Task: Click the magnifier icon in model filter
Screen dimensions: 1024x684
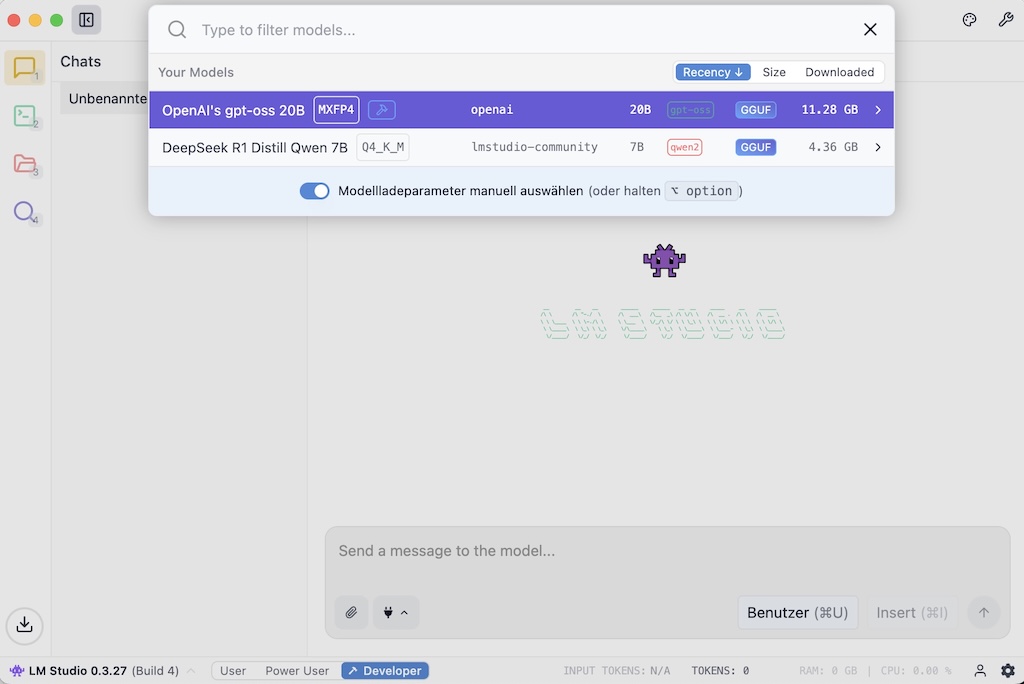Action: (177, 29)
